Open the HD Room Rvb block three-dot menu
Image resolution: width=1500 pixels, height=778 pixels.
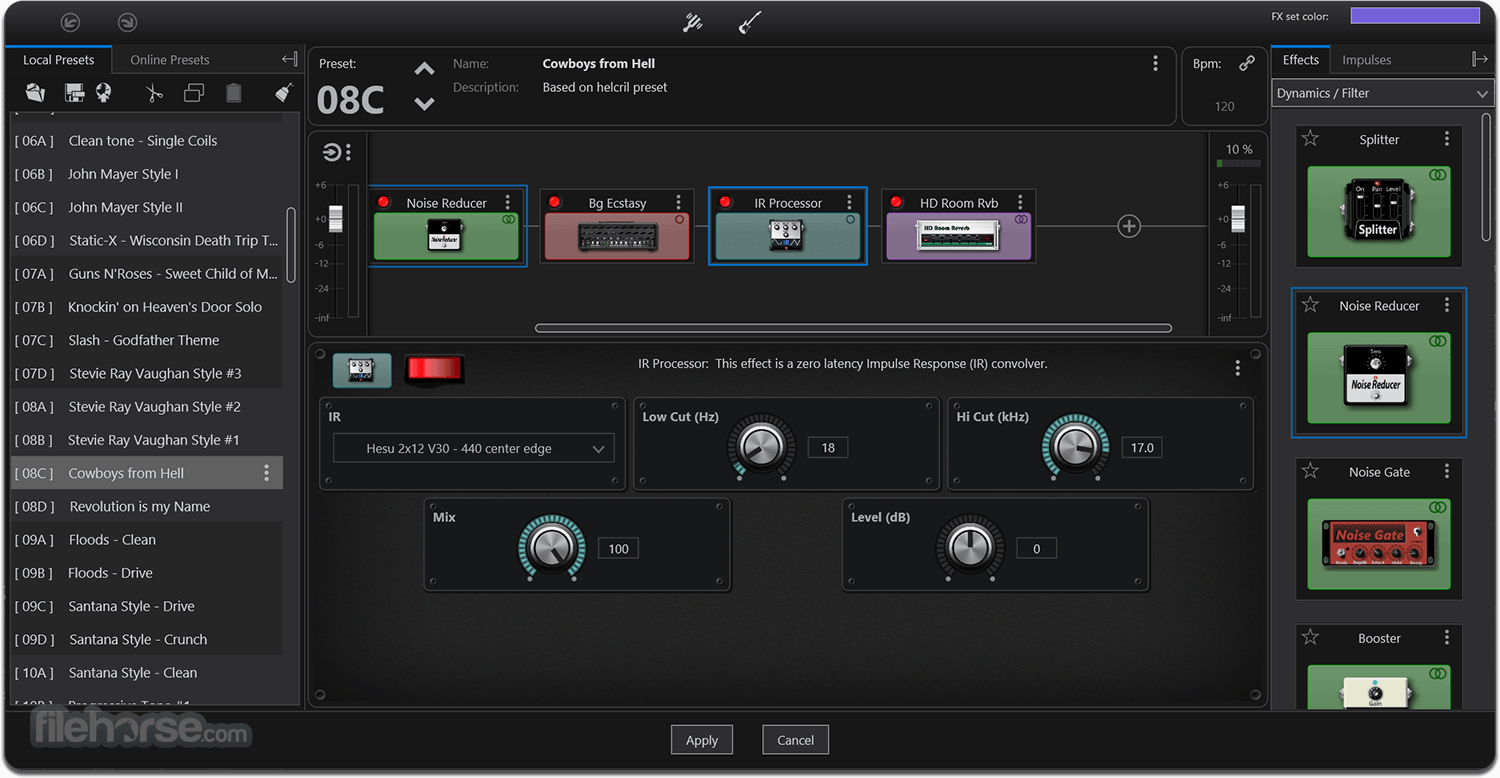(x=1021, y=202)
